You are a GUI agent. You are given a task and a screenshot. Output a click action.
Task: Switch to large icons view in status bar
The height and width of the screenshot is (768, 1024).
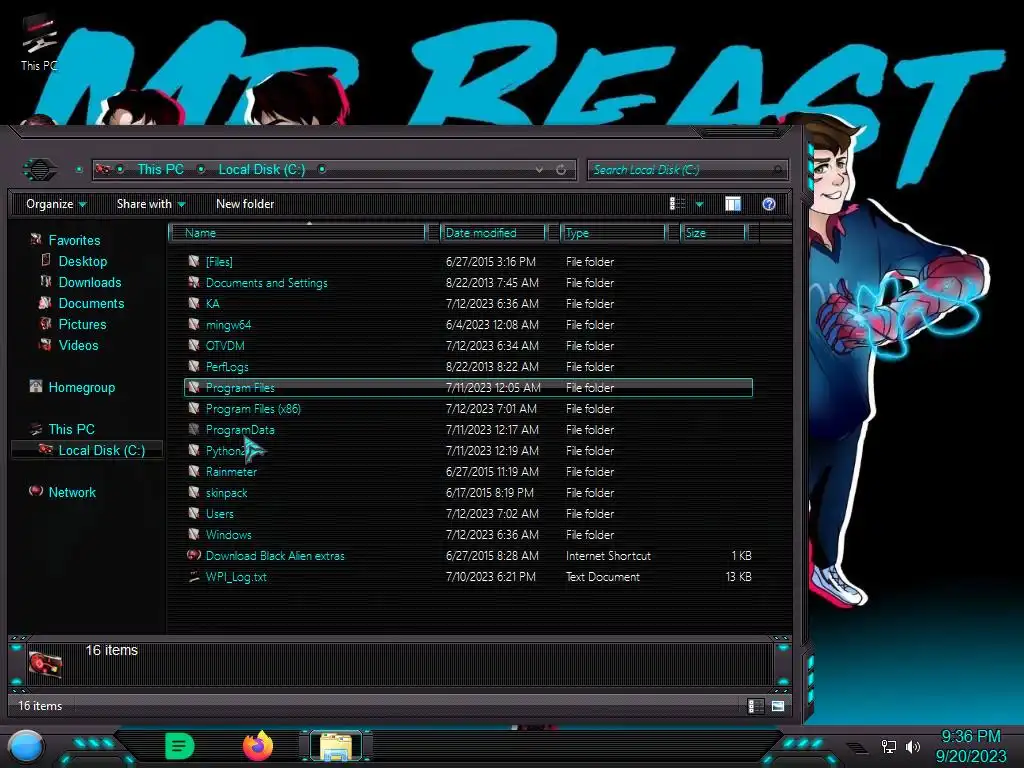click(x=778, y=706)
